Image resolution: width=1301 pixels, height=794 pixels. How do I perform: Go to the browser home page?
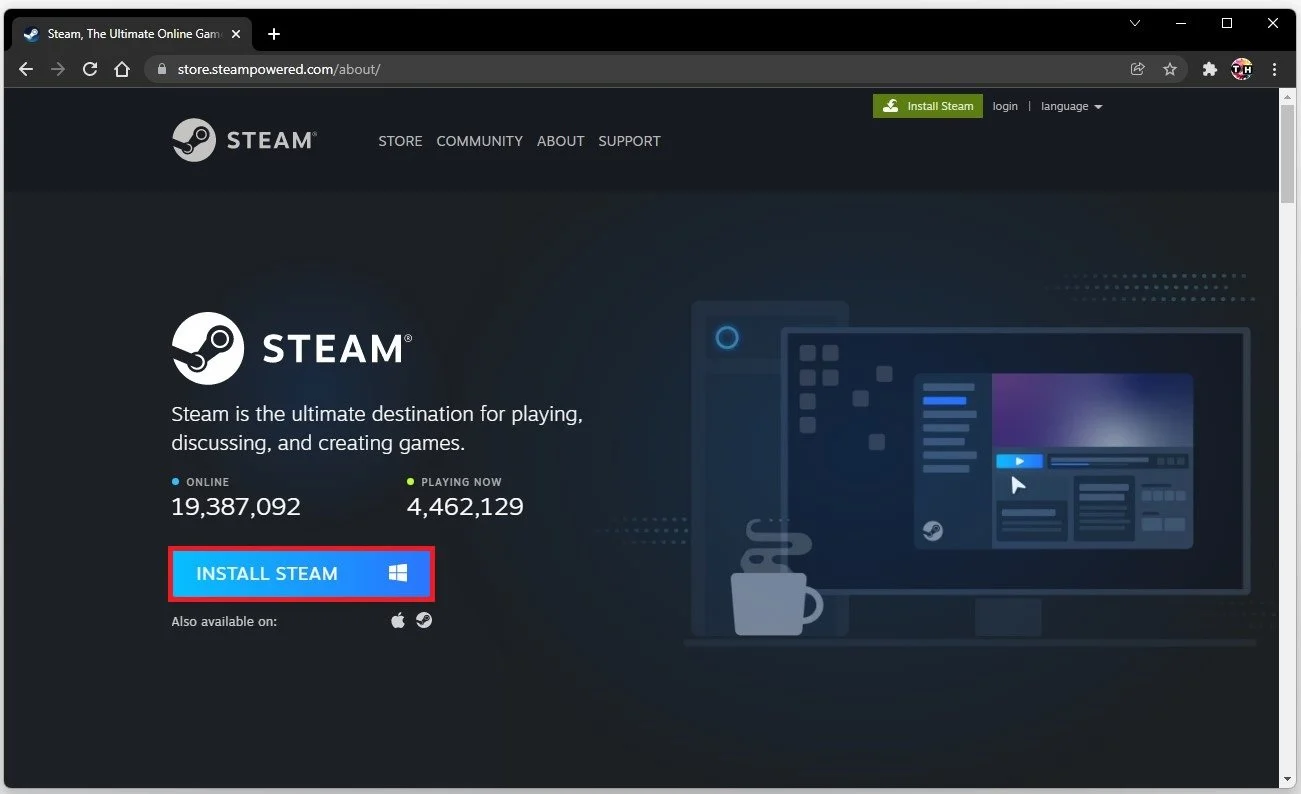click(x=122, y=69)
